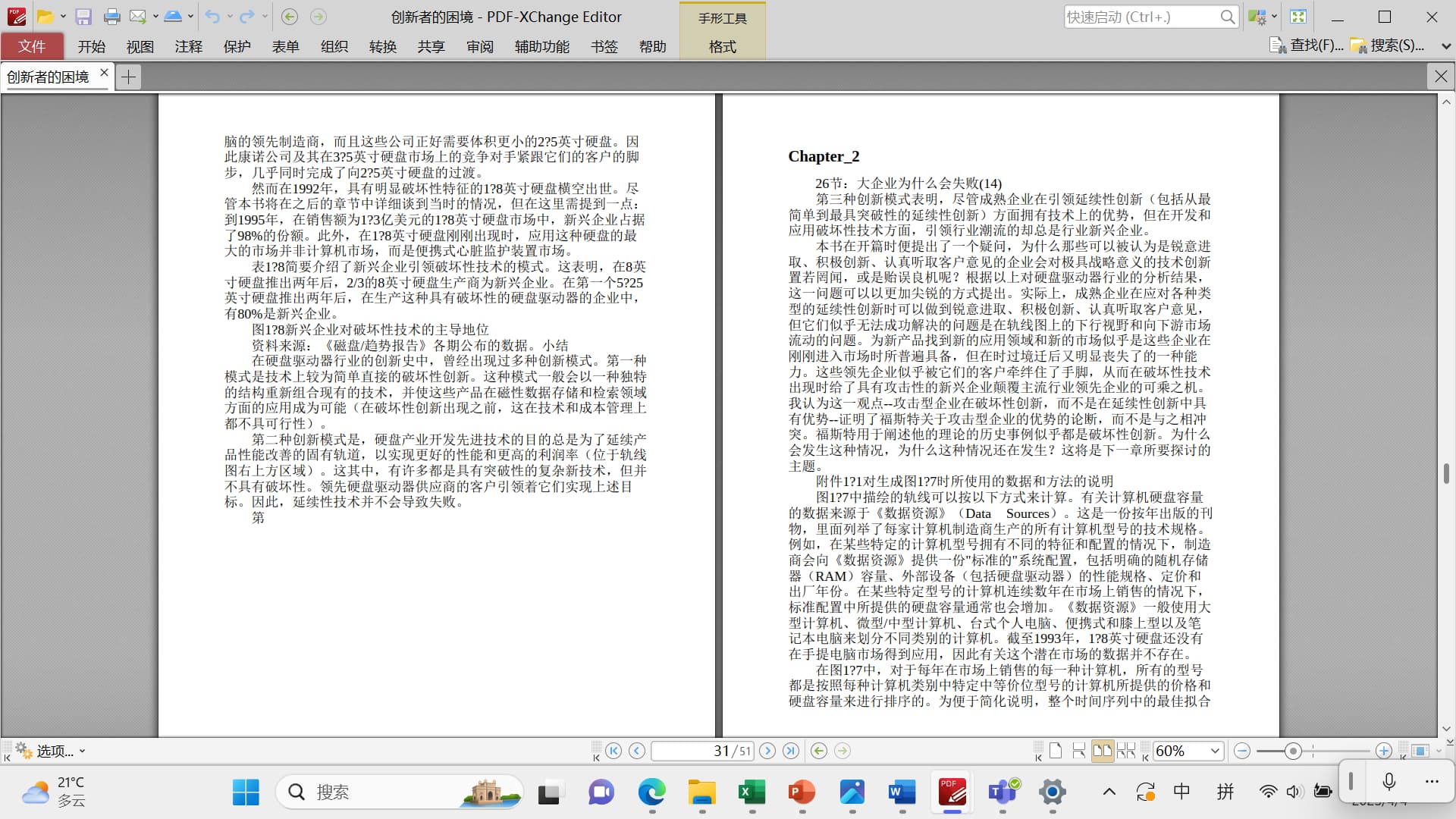Open the 文件 file menu

32,47
